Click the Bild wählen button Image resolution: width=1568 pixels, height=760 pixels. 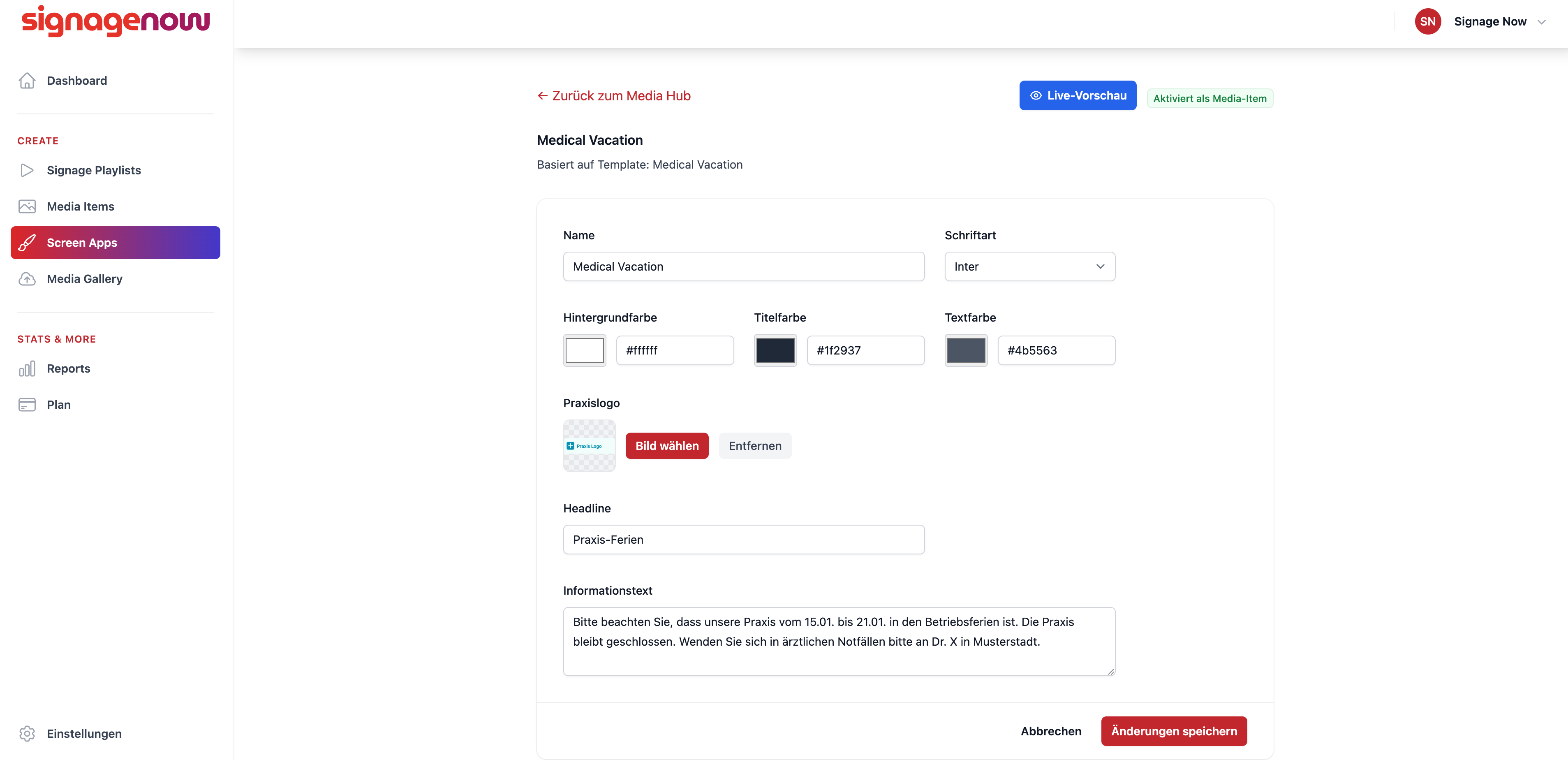tap(666, 446)
